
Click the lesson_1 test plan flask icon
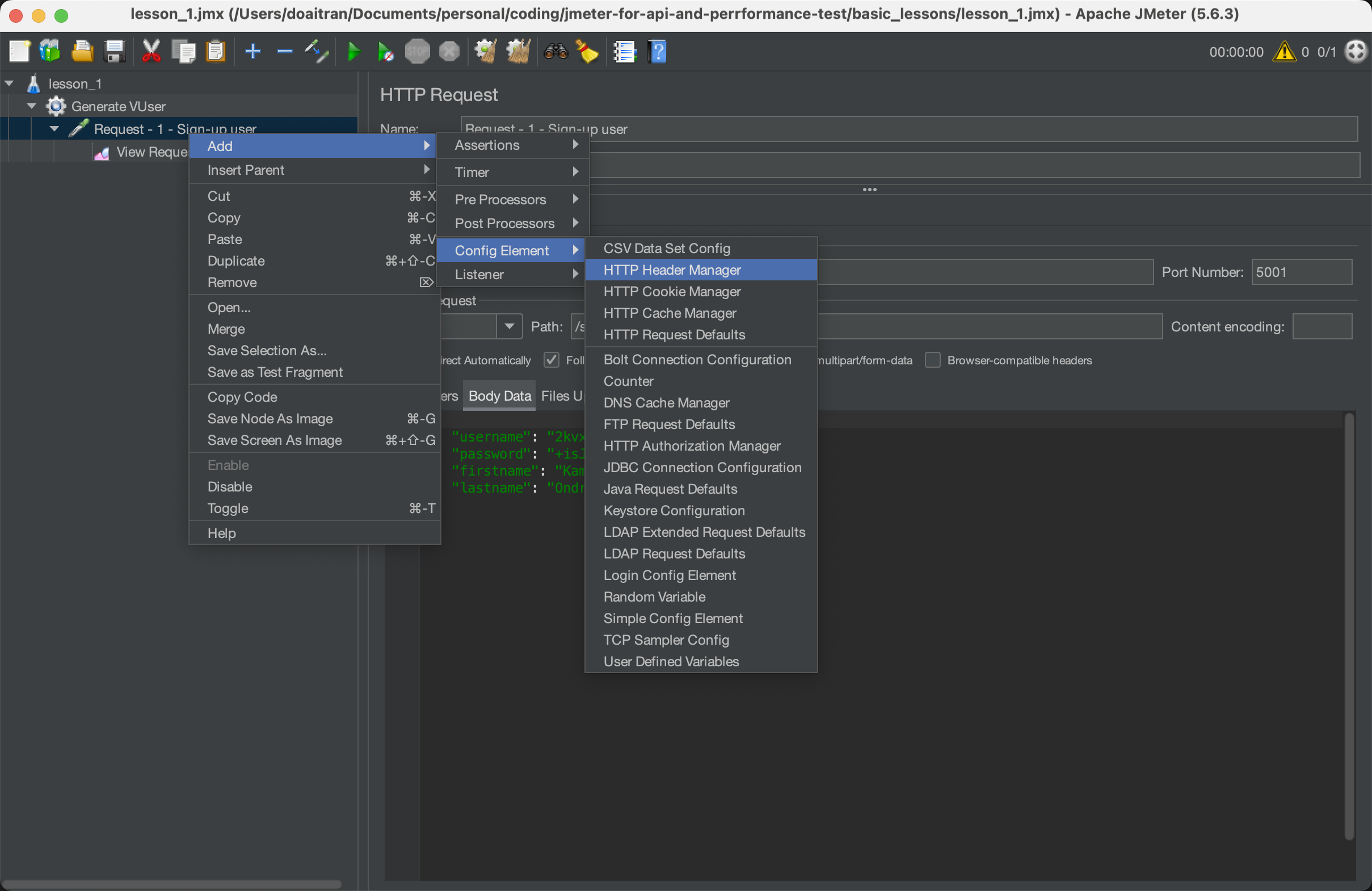pyautogui.click(x=33, y=83)
